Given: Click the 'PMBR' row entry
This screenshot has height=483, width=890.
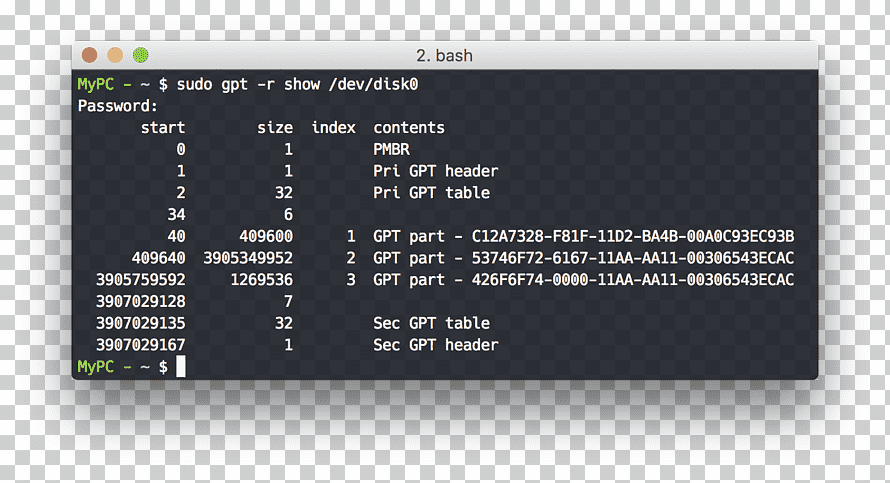Looking at the screenshot, I should pyautogui.click(x=391, y=149).
